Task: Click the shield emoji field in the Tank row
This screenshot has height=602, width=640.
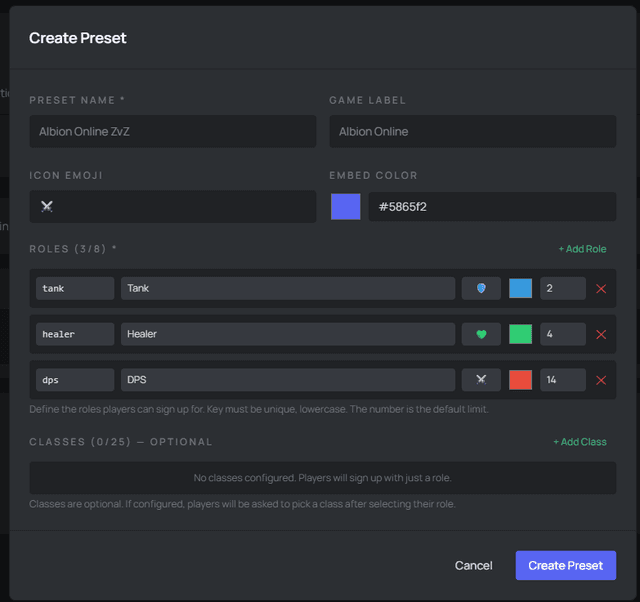Action: click(x=481, y=289)
